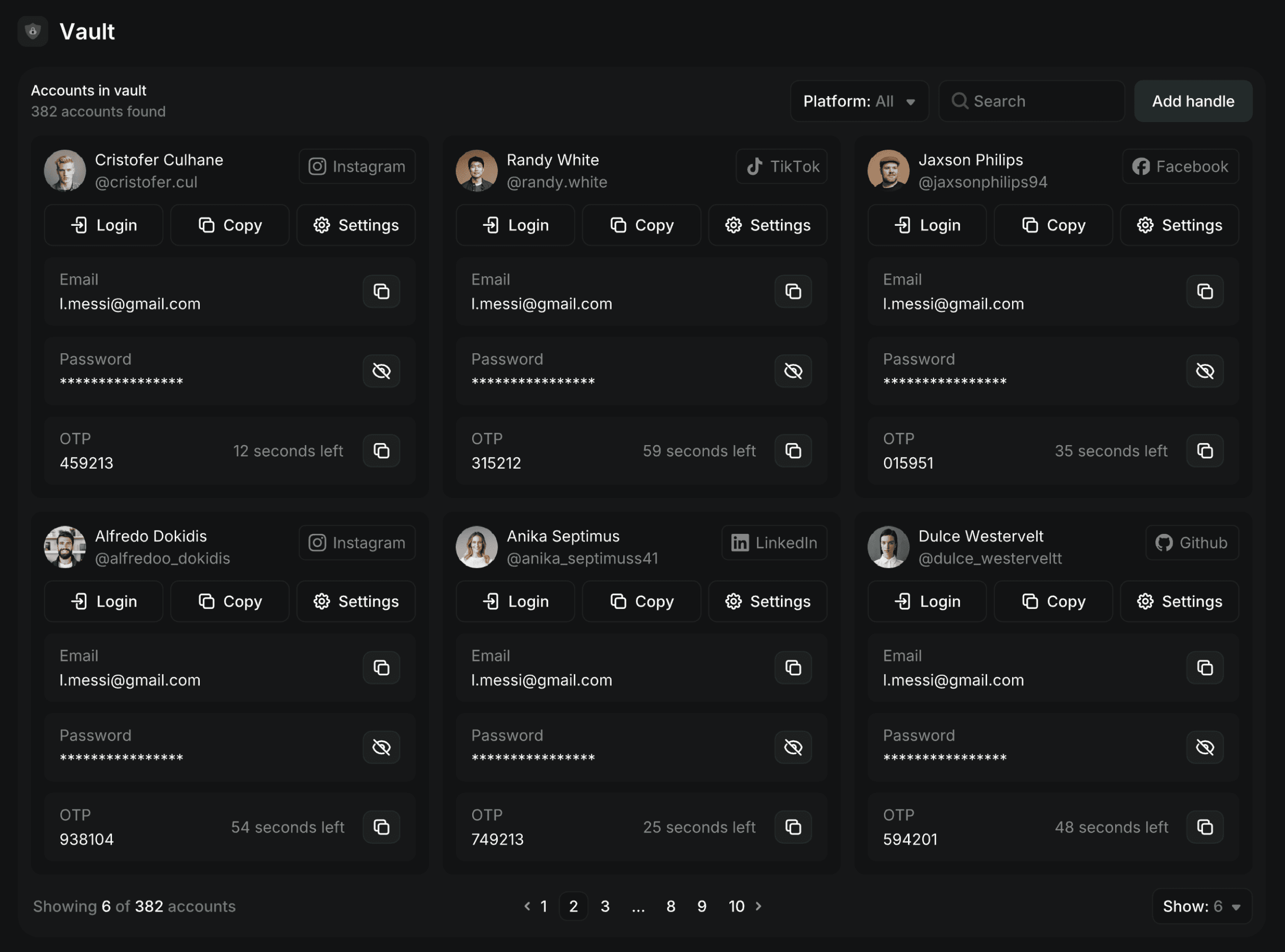Jump to page 10 in pagination
Screen dimensions: 1285x952
(736, 906)
